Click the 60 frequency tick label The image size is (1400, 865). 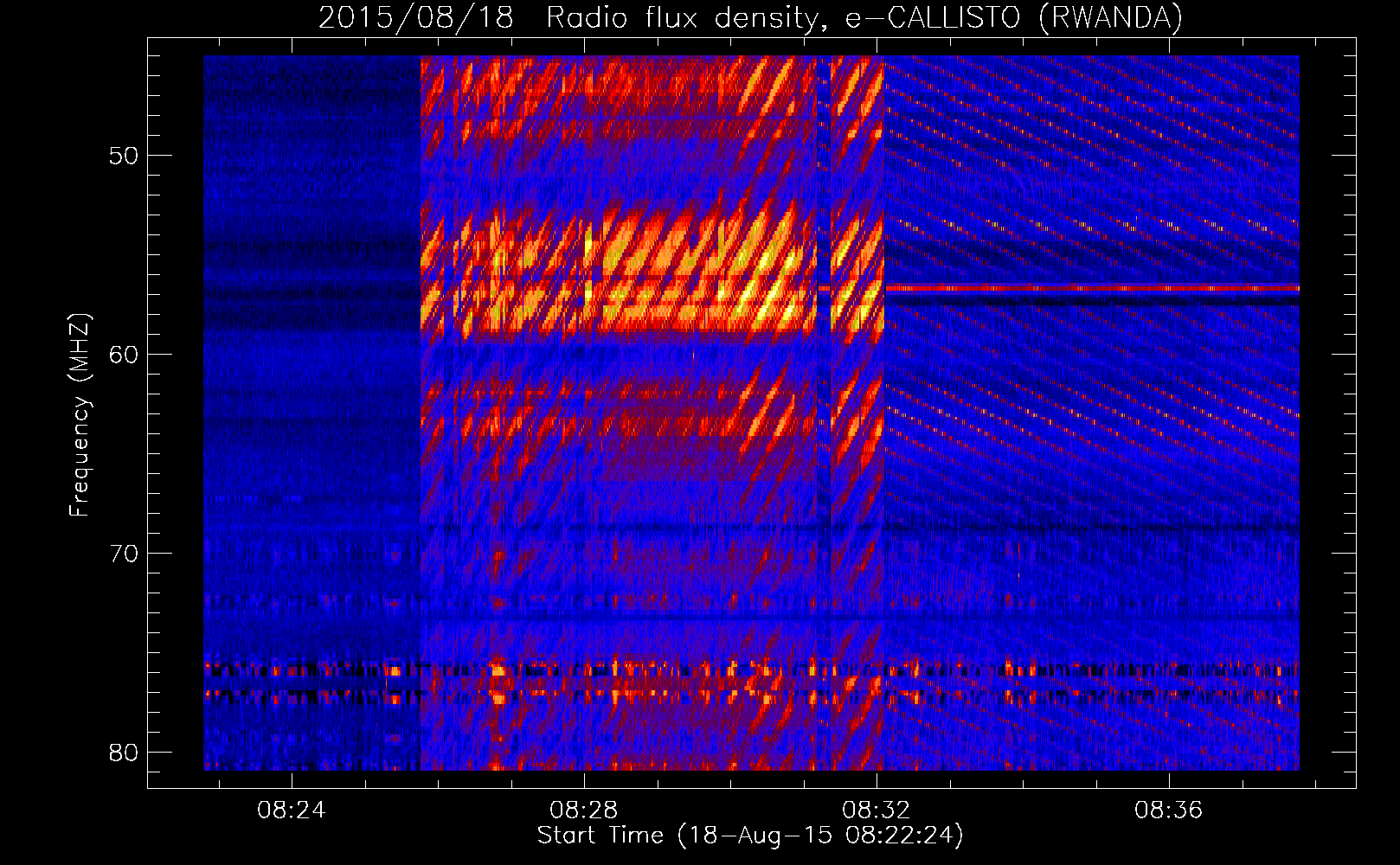coord(124,356)
